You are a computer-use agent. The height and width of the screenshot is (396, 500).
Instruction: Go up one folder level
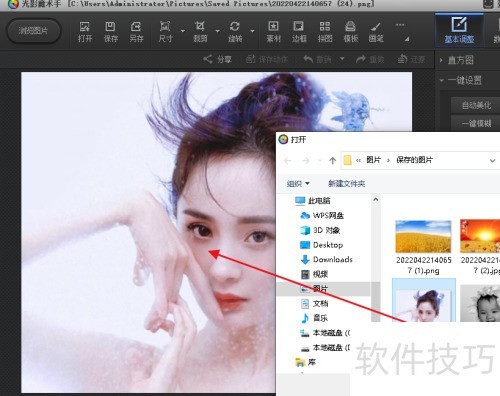coord(332,161)
